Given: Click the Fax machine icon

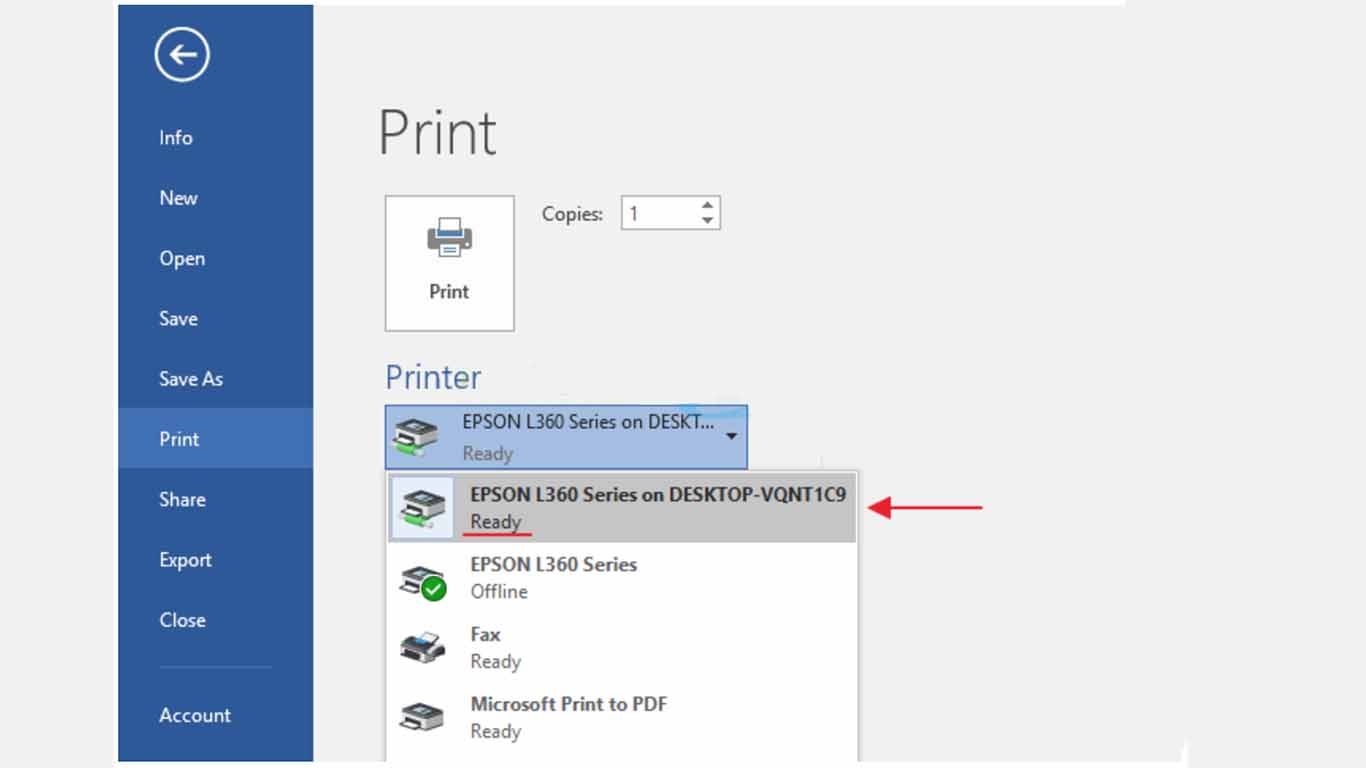Looking at the screenshot, I should [421, 647].
